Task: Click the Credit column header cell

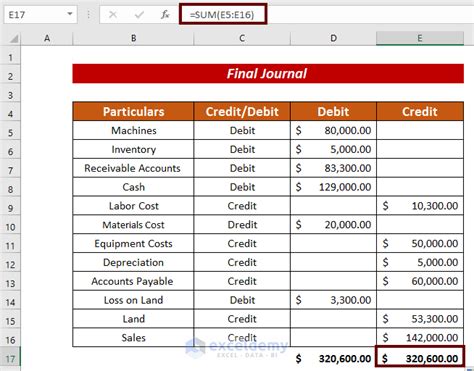Action: [420, 111]
